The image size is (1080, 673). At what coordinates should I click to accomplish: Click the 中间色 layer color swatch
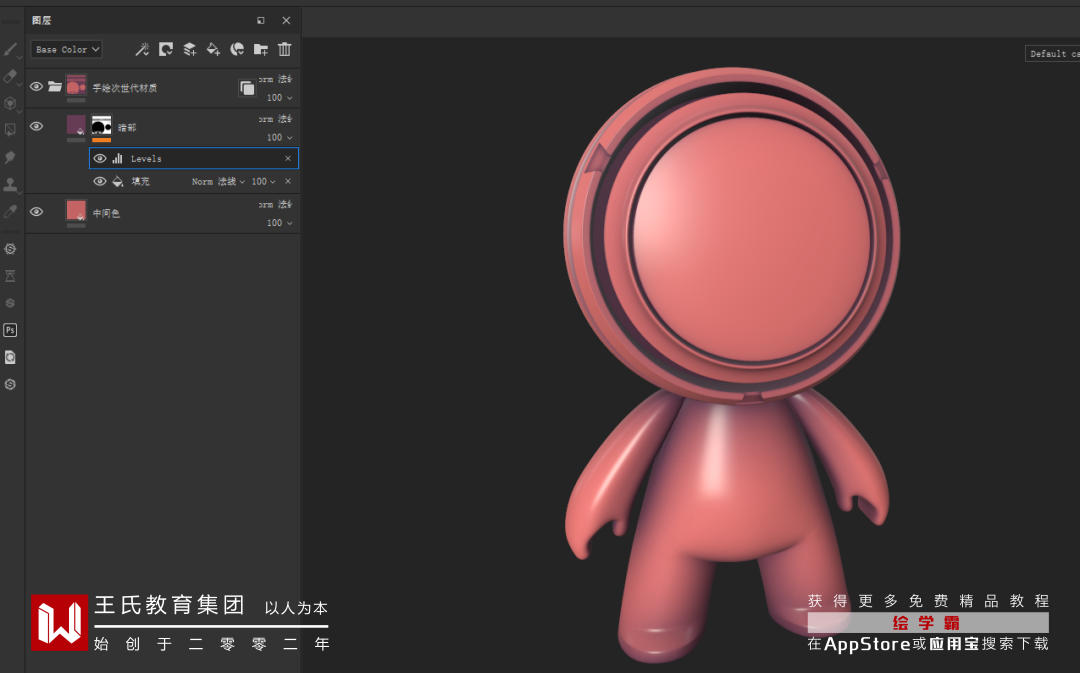(x=76, y=210)
